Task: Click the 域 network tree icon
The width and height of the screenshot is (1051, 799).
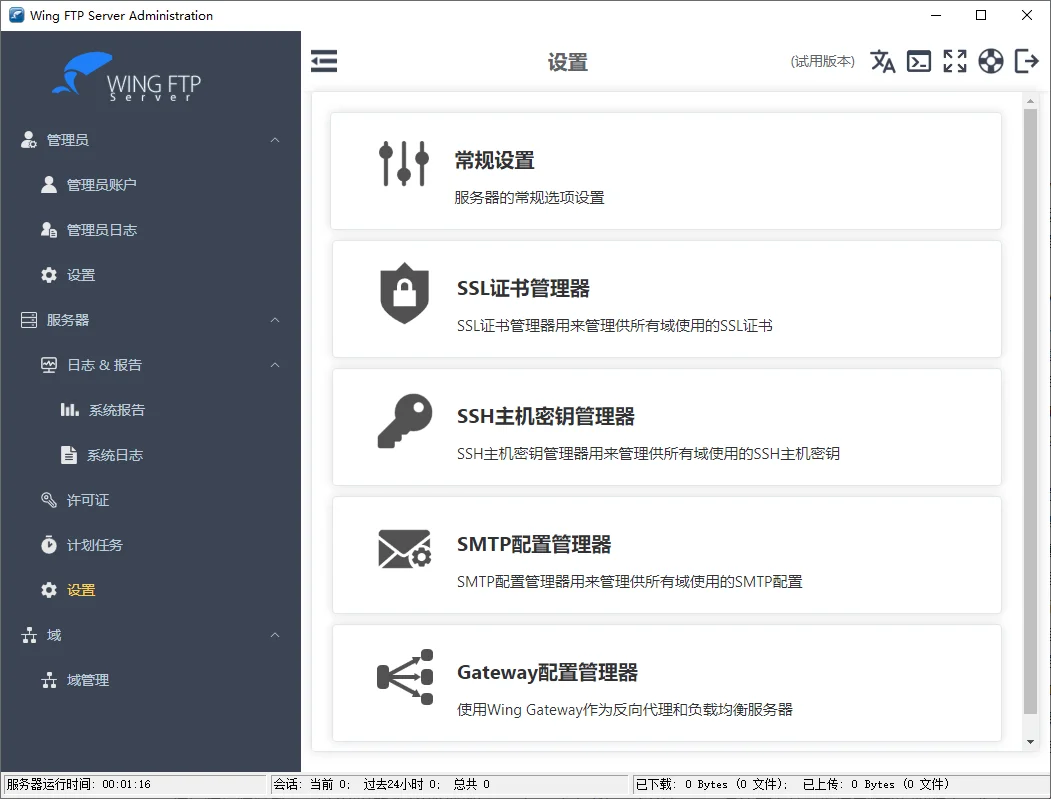Action: click(29, 635)
